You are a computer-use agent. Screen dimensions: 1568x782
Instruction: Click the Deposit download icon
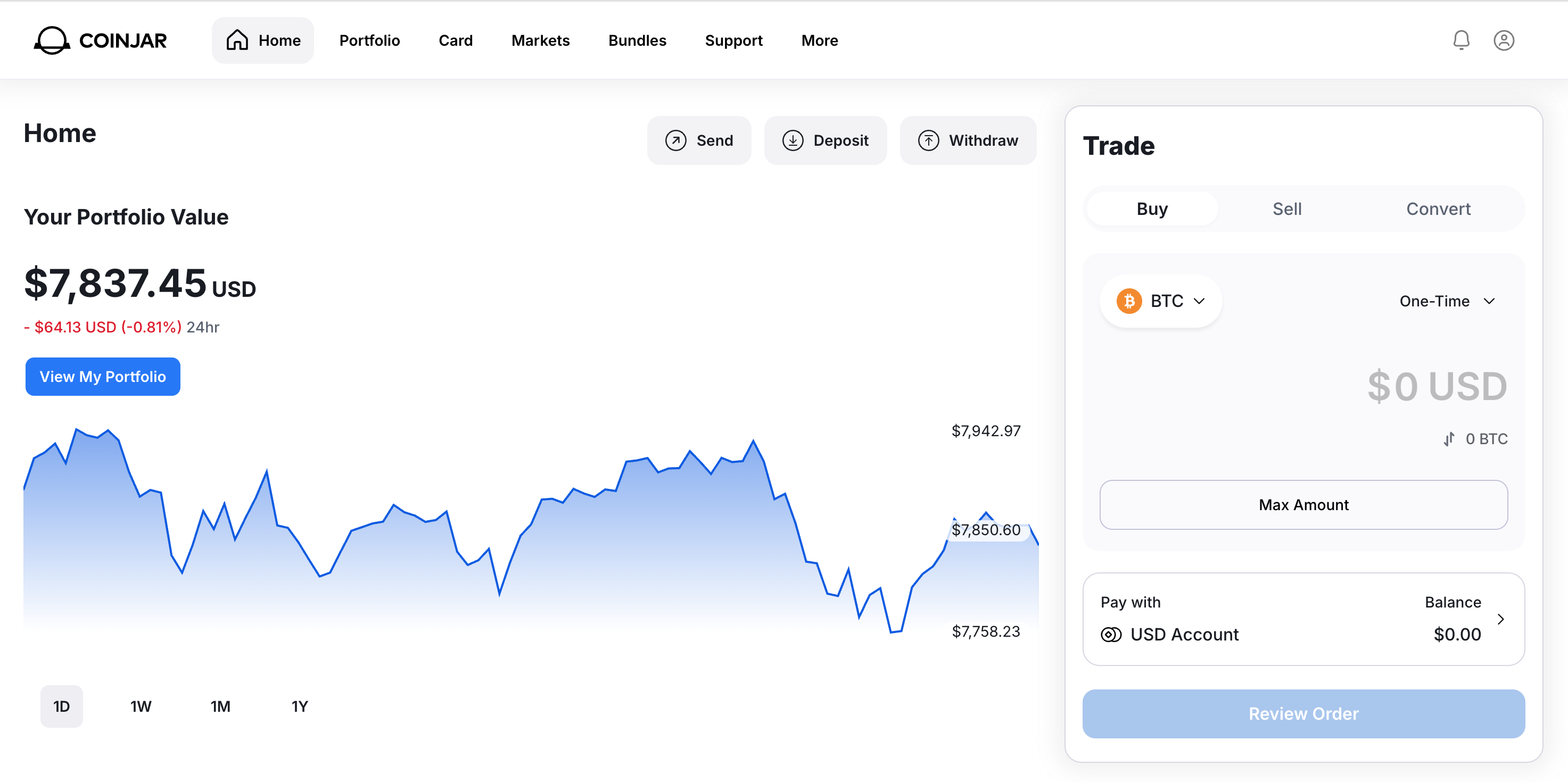pyautogui.click(x=793, y=140)
